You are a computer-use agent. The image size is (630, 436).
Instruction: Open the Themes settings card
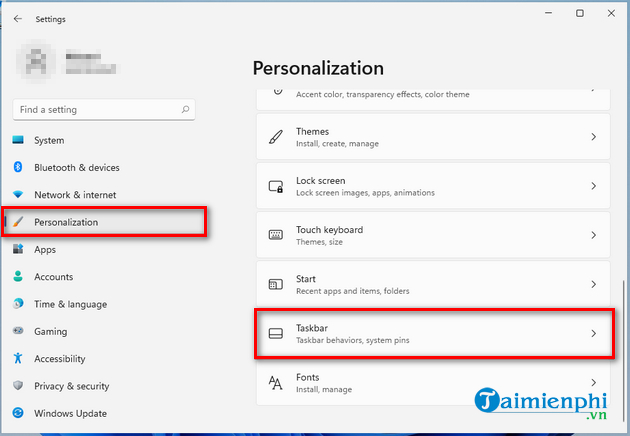(433, 137)
